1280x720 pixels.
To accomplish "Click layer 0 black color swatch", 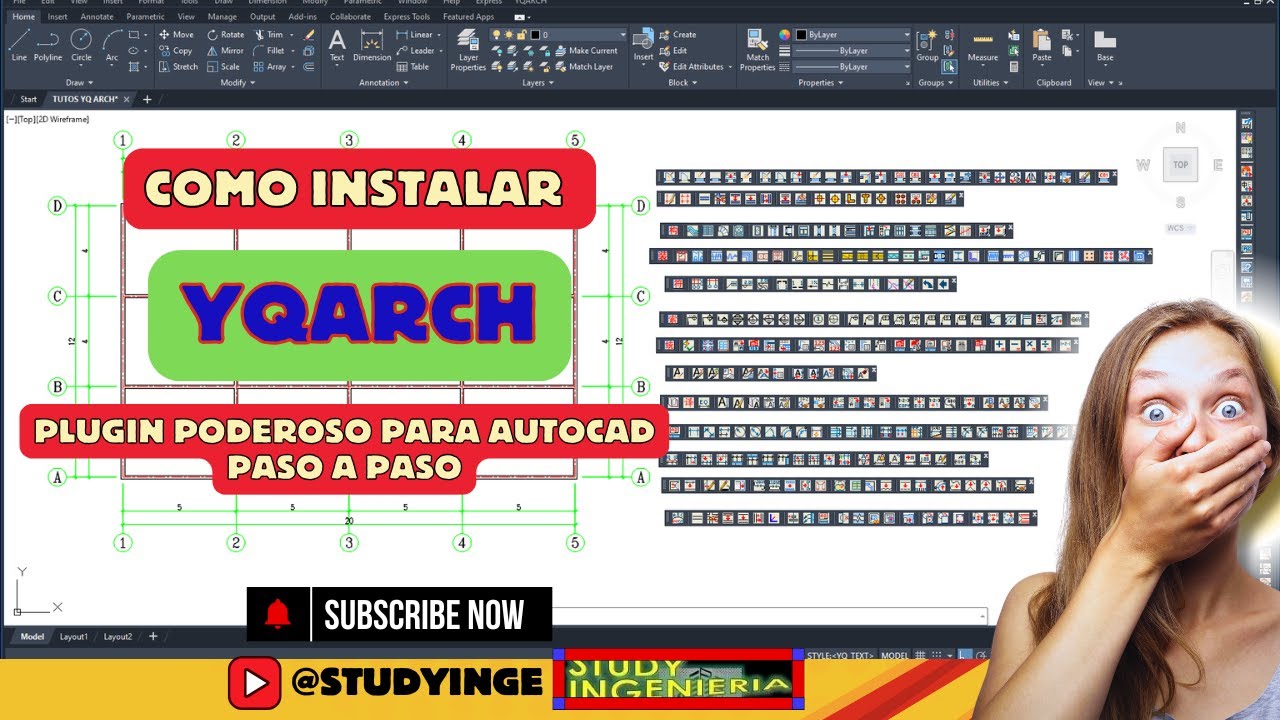I will click(x=535, y=35).
